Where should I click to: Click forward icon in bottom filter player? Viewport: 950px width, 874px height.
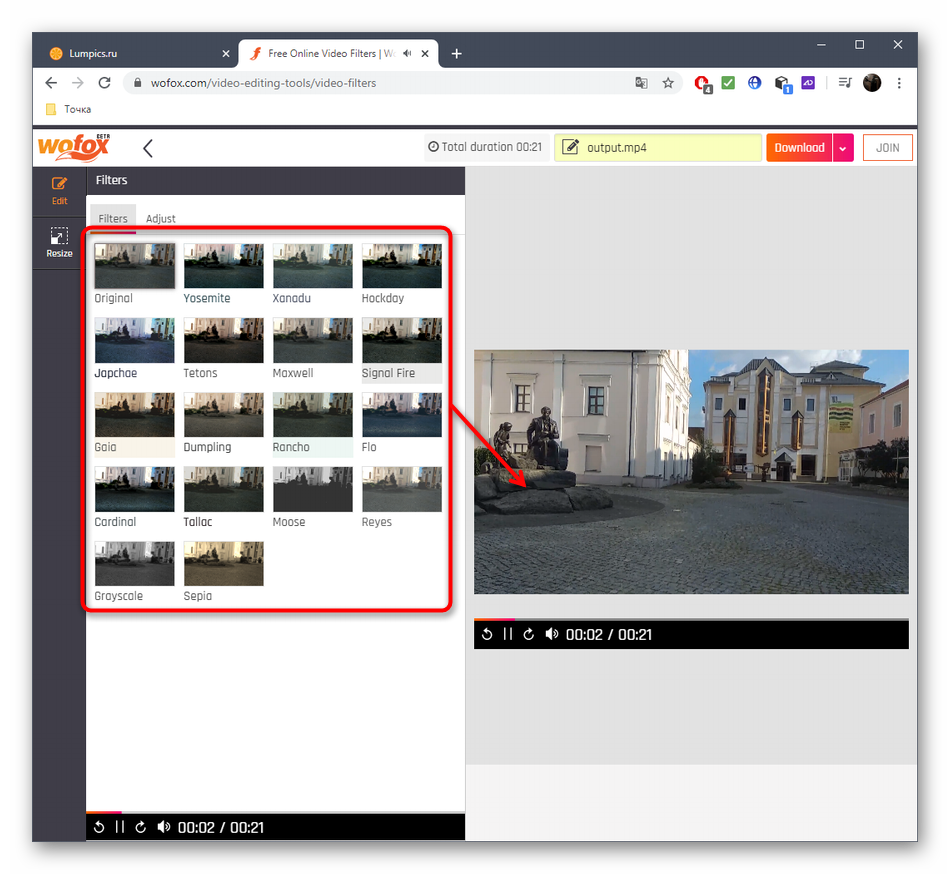141,827
